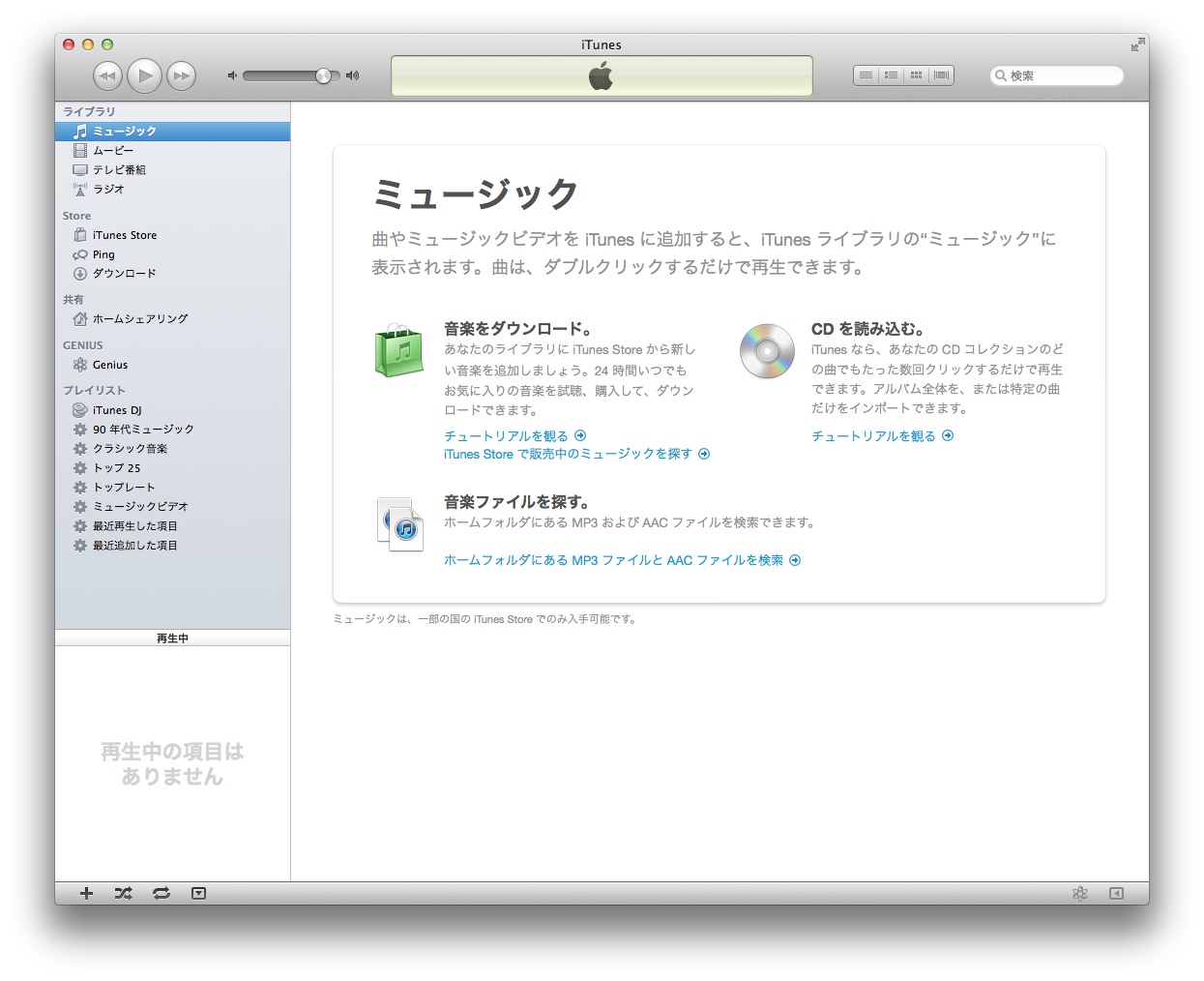
Task: Select the 90 年代ミュージック smart playlist
Action: click(x=172, y=430)
